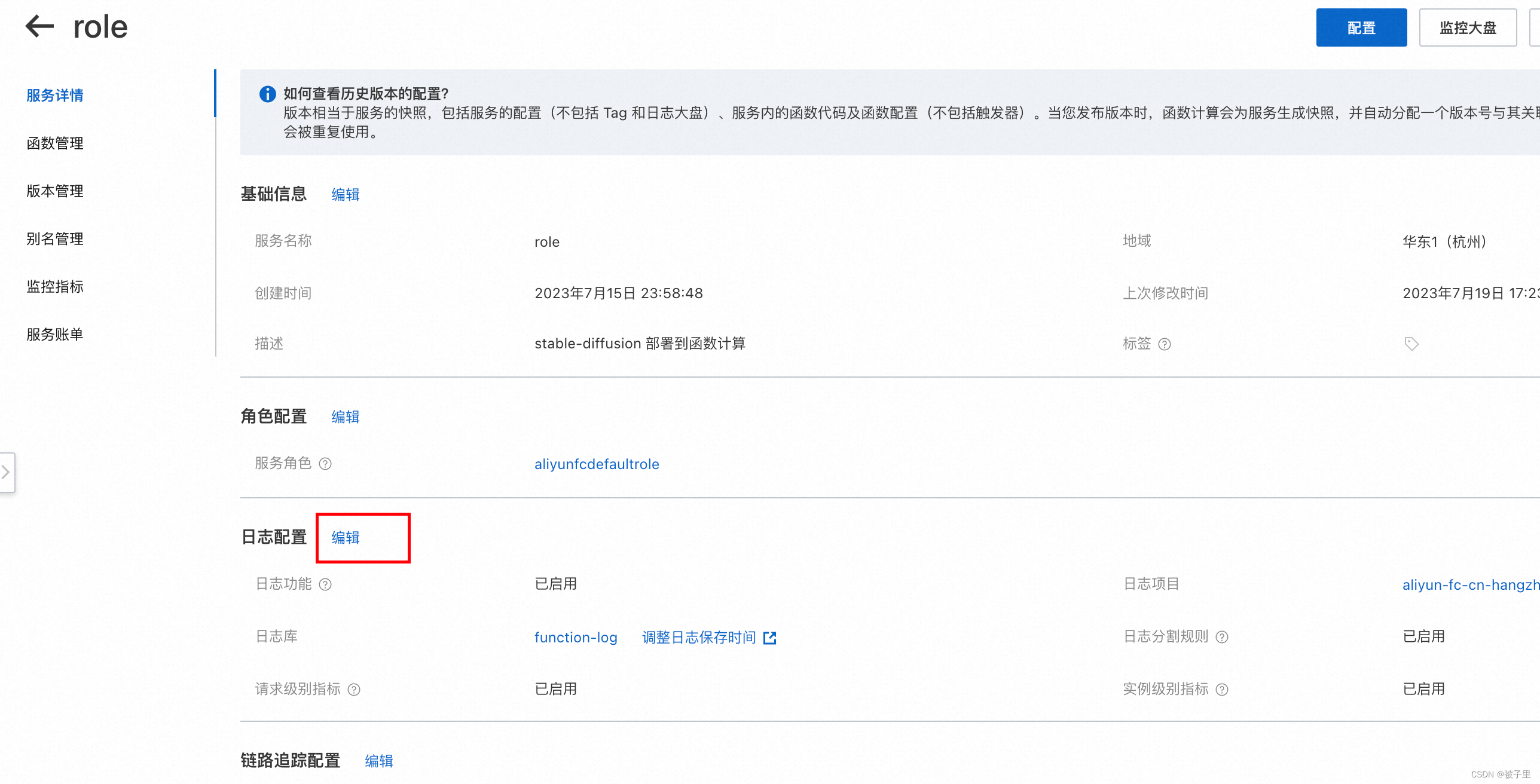
Task: Click the help icon next to 标签
Action: pos(1165,344)
